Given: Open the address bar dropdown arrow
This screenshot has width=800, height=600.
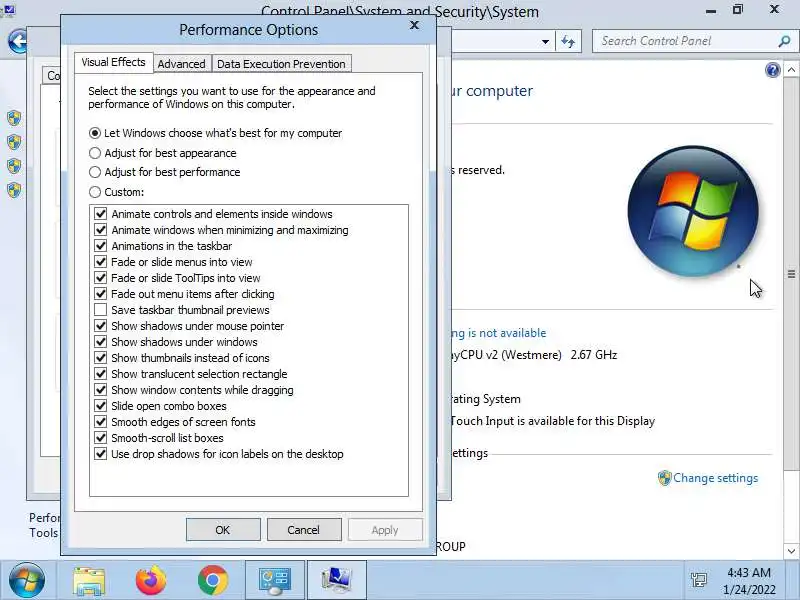Looking at the screenshot, I should click(x=545, y=41).
